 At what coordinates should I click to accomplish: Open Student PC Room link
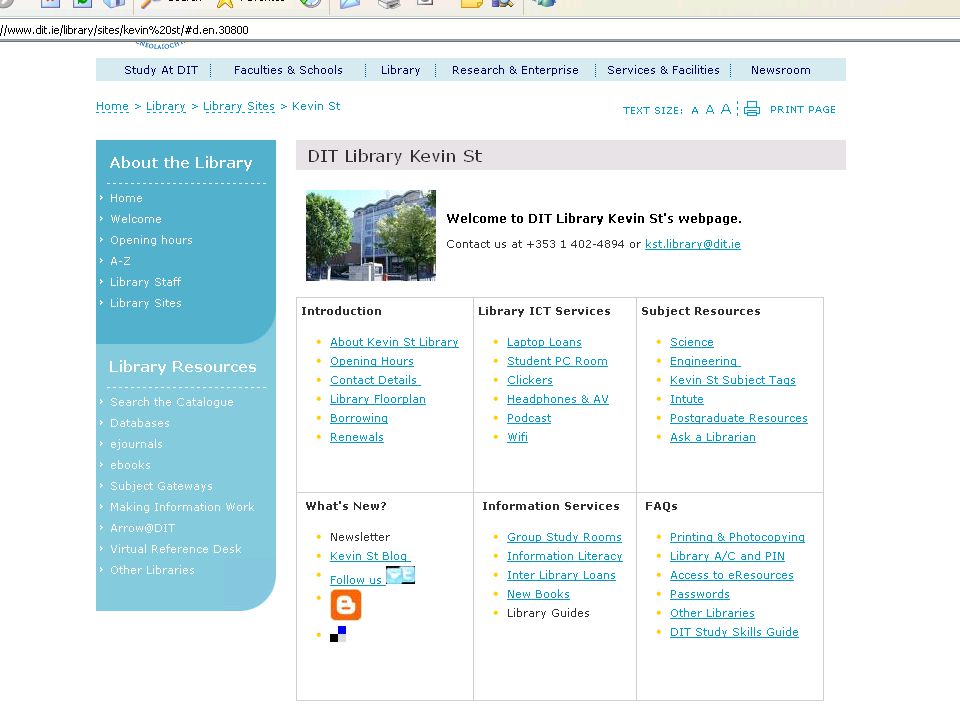pos(557,361)
